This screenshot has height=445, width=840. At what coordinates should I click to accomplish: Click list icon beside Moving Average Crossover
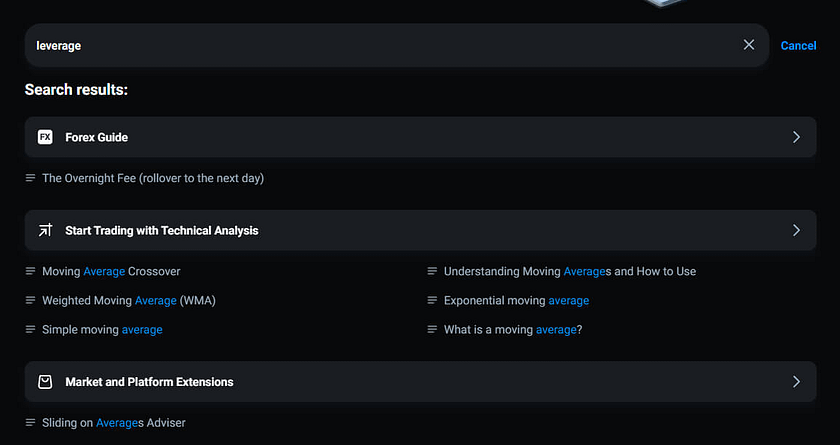(31, 271)
